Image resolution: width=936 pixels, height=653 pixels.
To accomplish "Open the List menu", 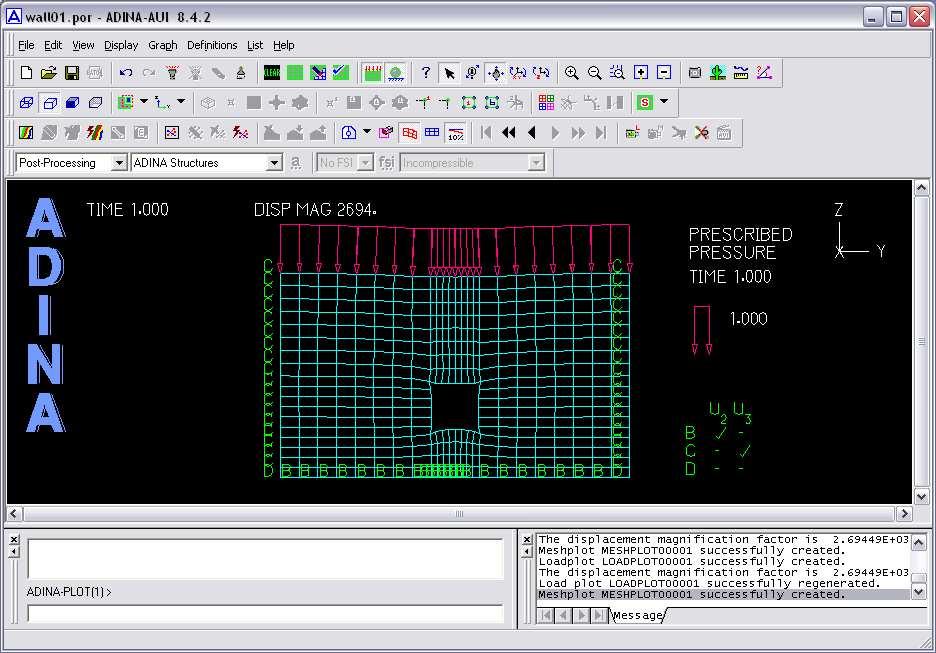I will pyautogui.click(x=255, y=45).
